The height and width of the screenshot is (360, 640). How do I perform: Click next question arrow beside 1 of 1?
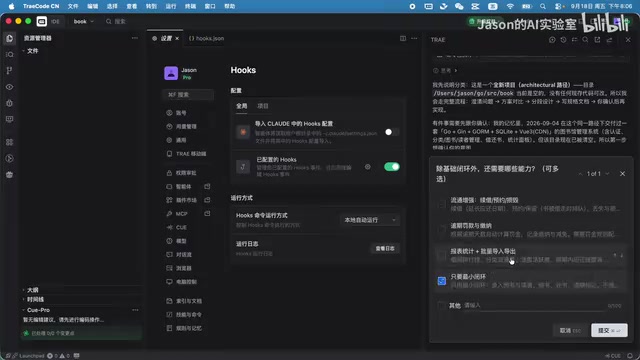pyautogui.click(x=607, y=174)
